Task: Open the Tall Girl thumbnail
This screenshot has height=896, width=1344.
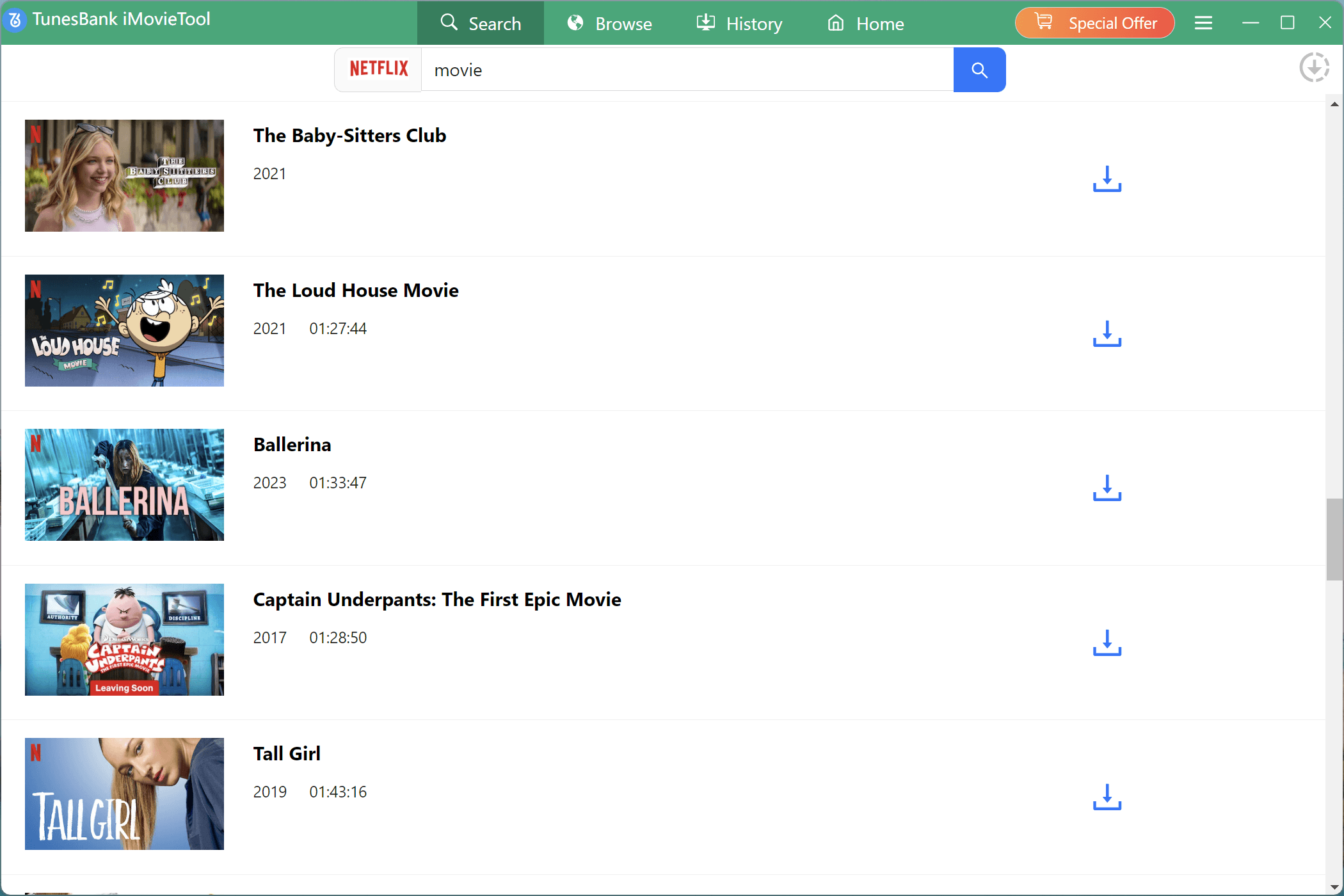Action: [124, 794]
